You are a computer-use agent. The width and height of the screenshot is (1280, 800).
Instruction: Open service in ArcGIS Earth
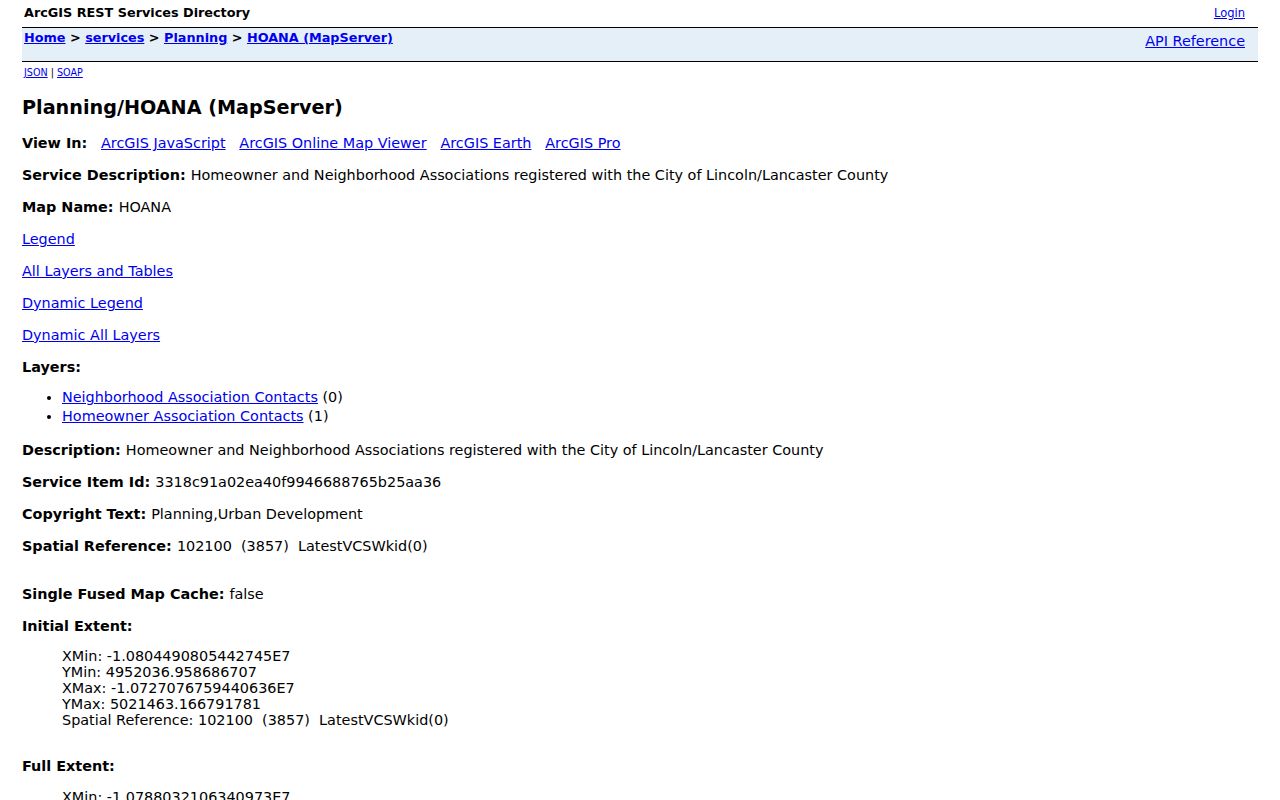click(486, 143)
